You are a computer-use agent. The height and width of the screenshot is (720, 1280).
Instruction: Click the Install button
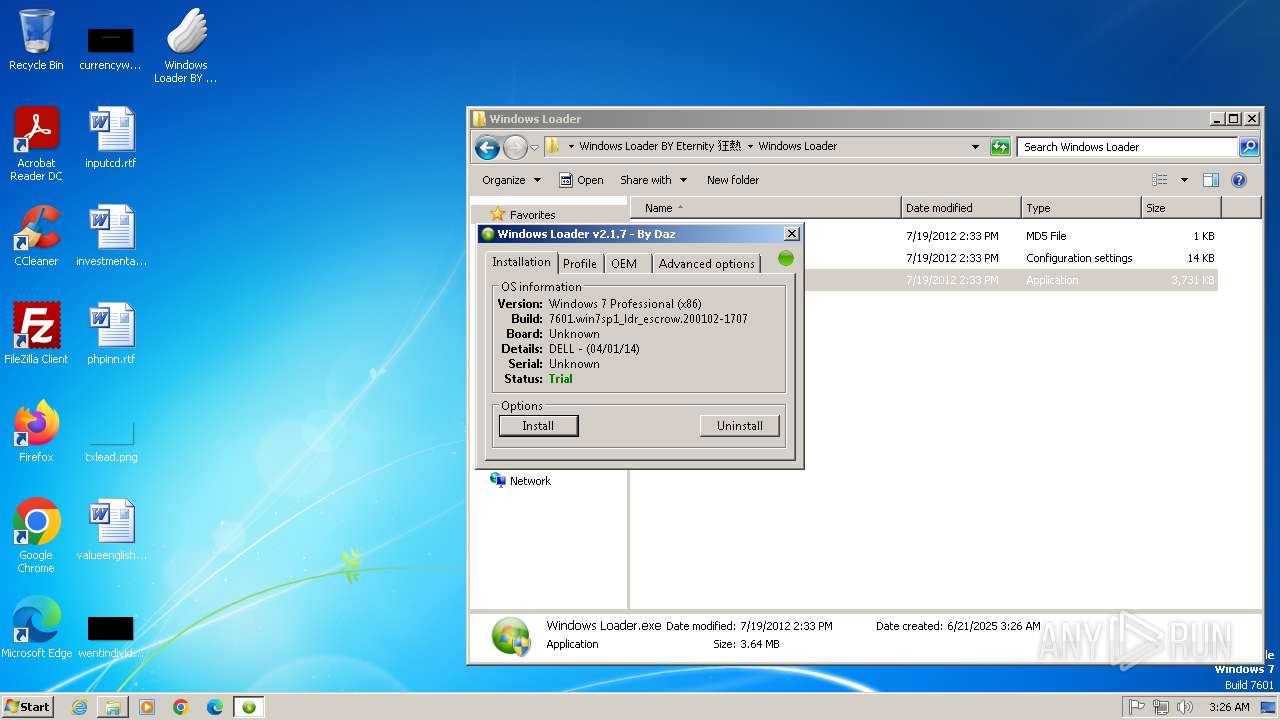538,426
